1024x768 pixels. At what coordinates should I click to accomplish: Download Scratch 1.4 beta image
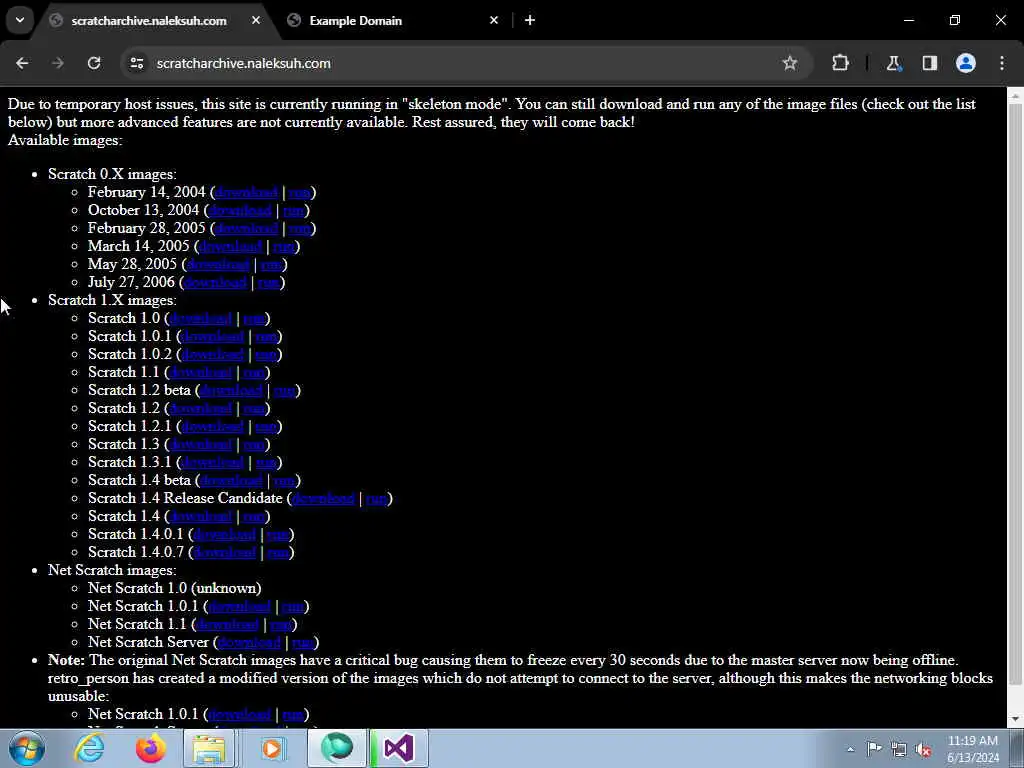(x=231, y=481)
